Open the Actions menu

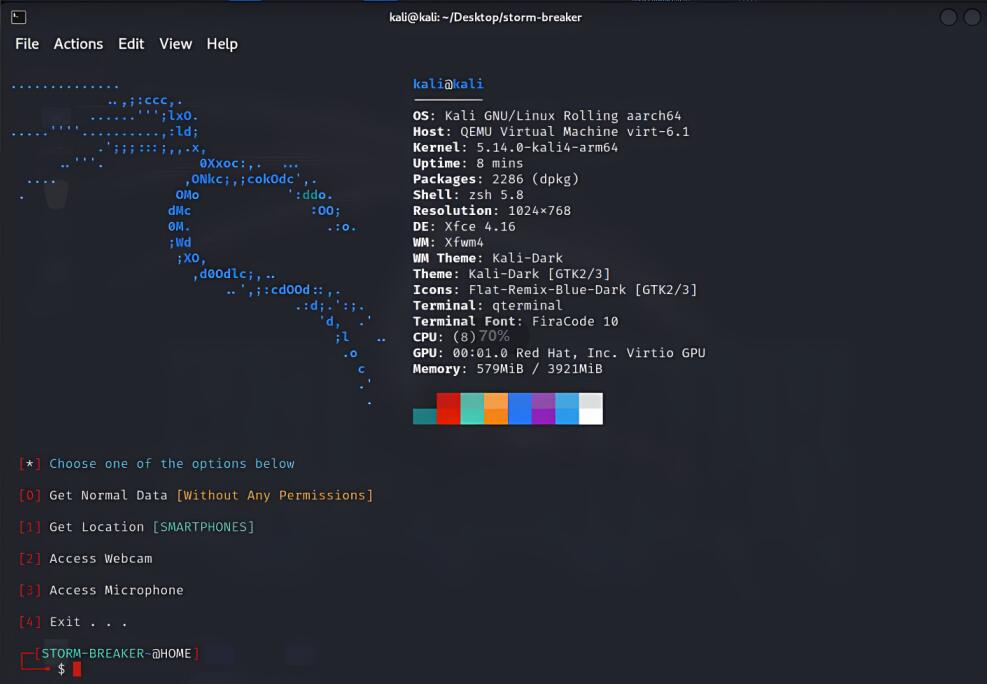78,44
